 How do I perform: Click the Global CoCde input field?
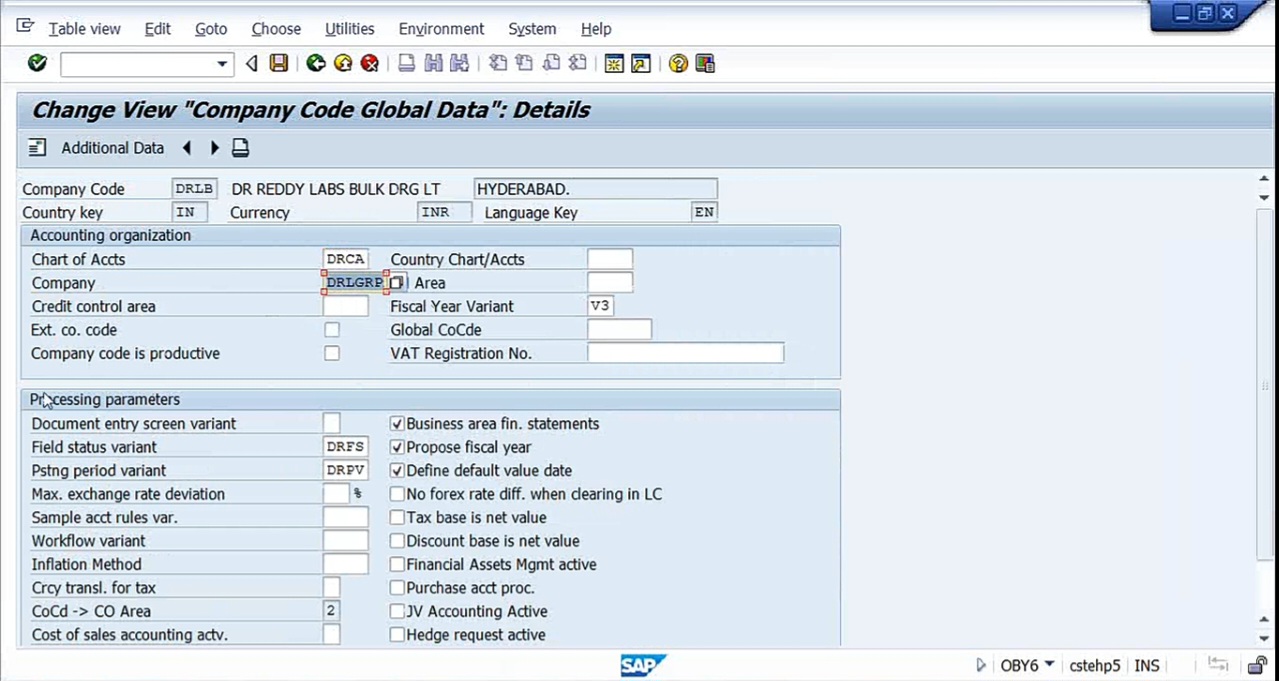(619, 330)
